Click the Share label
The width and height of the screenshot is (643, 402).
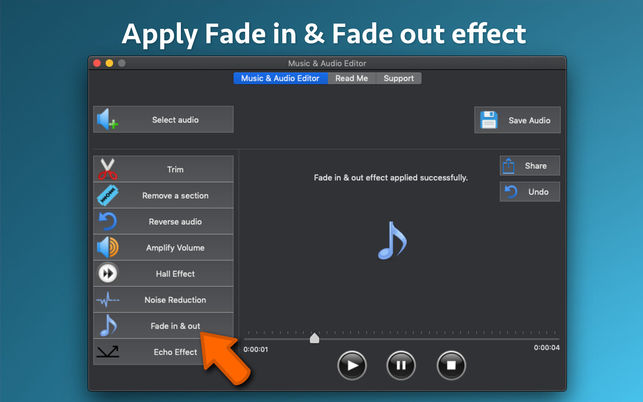536,166
